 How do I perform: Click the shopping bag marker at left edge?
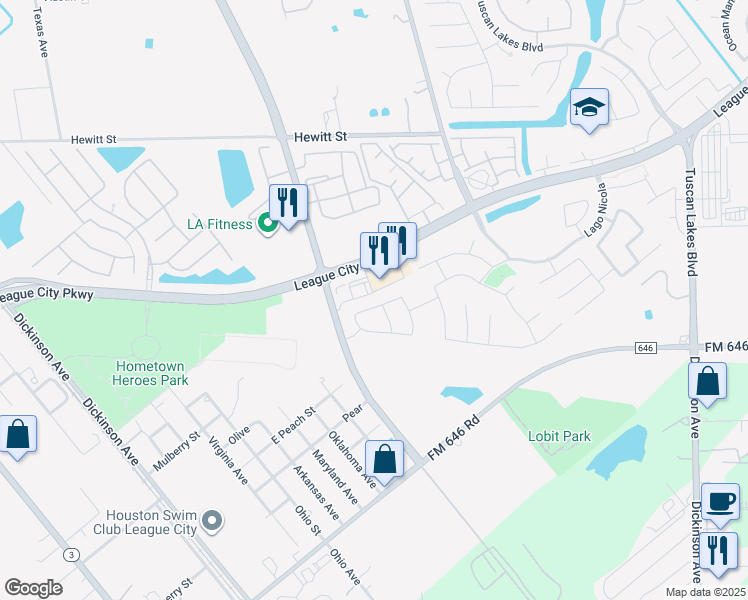[17, 435]
